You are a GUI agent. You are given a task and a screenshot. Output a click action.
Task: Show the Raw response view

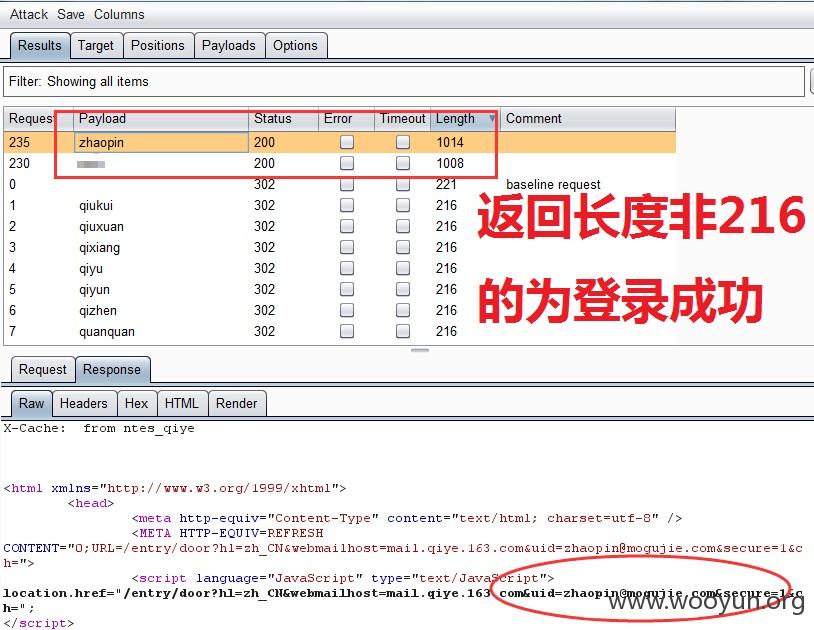pyautogui.click(x=31, y=403)
